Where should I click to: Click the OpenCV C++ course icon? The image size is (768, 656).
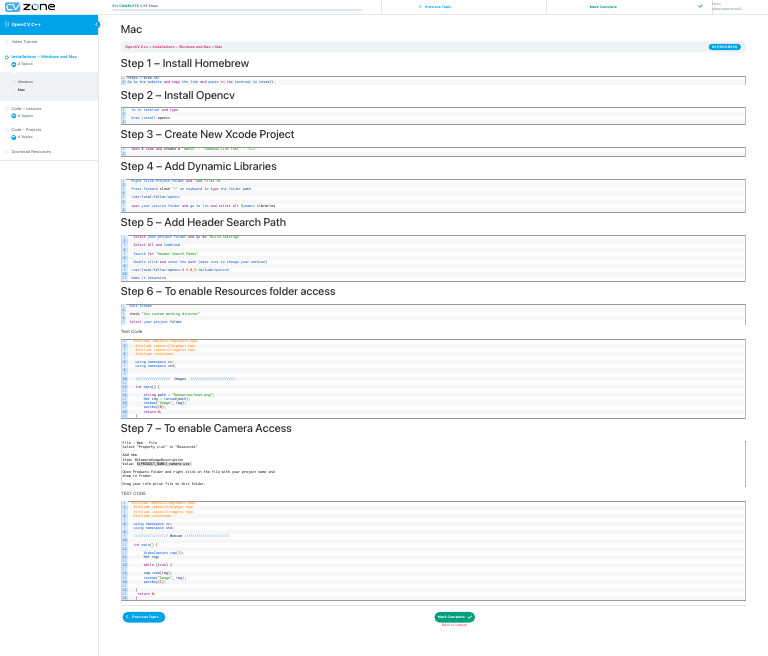pyautogui.click(x=6, y=24)
